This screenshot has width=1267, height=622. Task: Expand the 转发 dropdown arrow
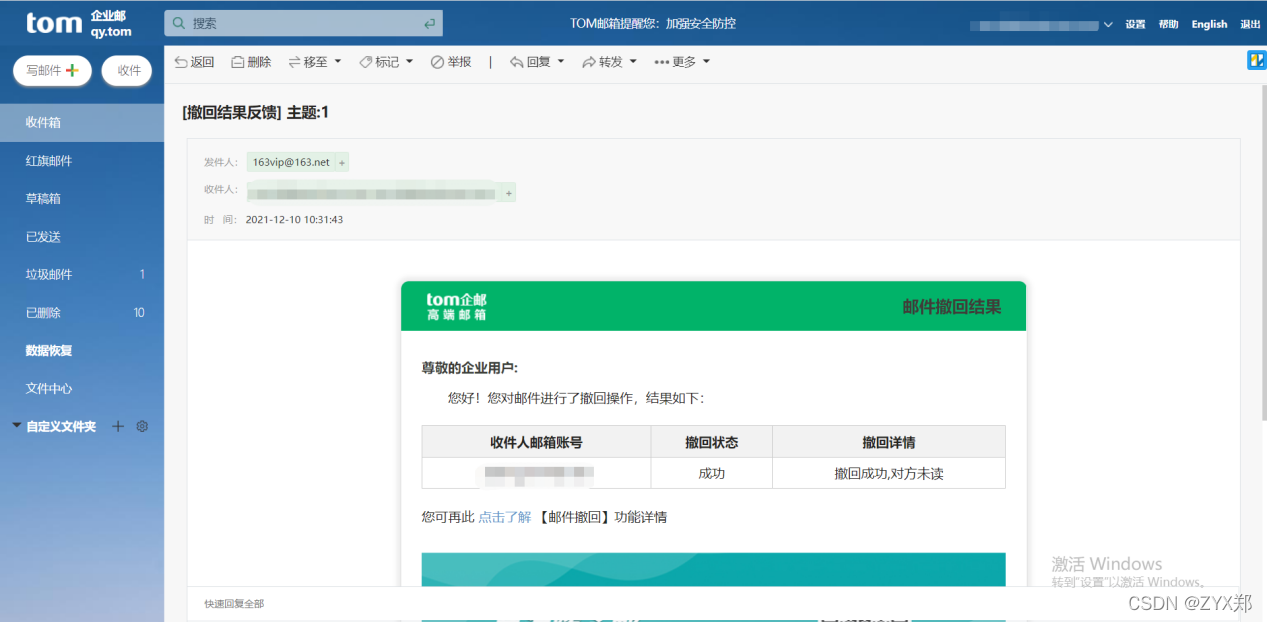[633, 62]
